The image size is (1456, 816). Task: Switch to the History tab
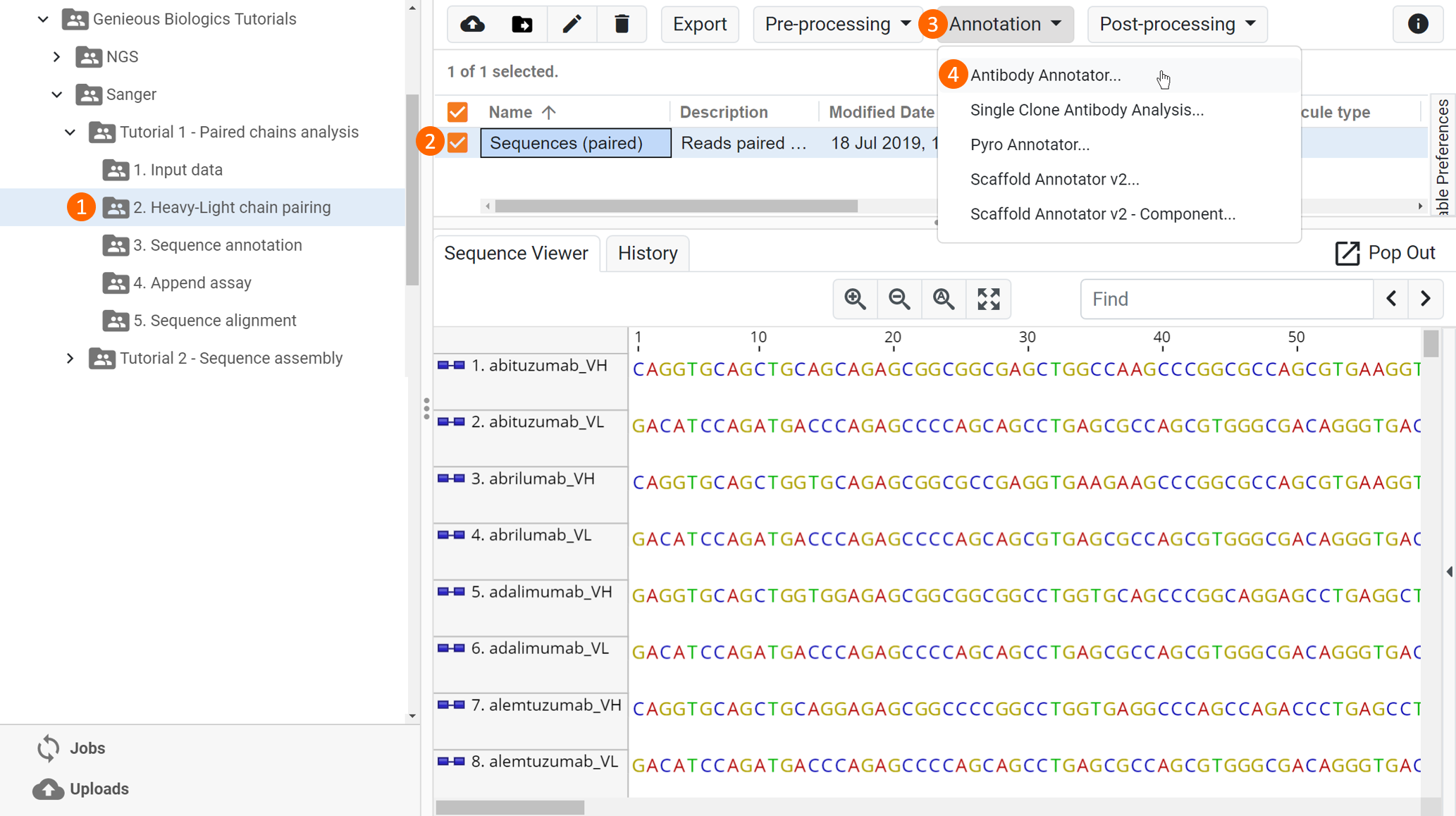[x=648, y=253]
